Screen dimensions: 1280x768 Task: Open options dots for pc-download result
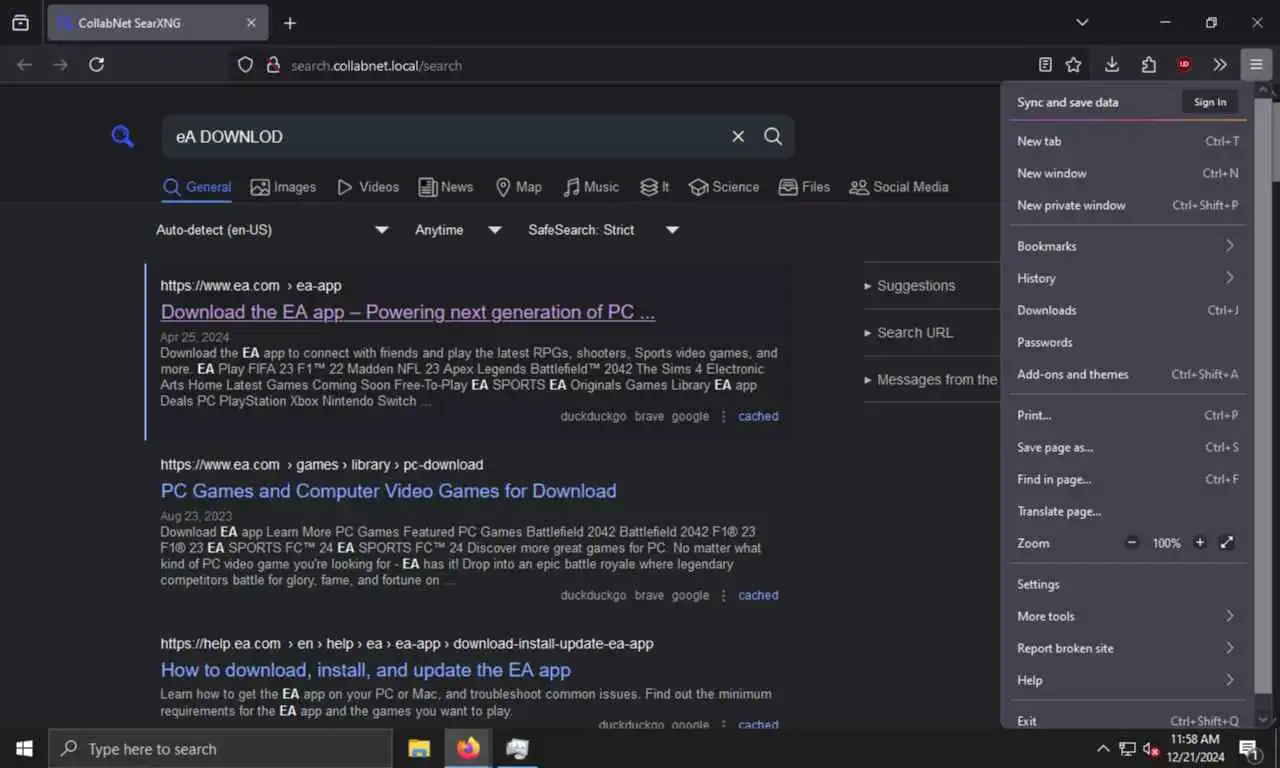[724, 595]
